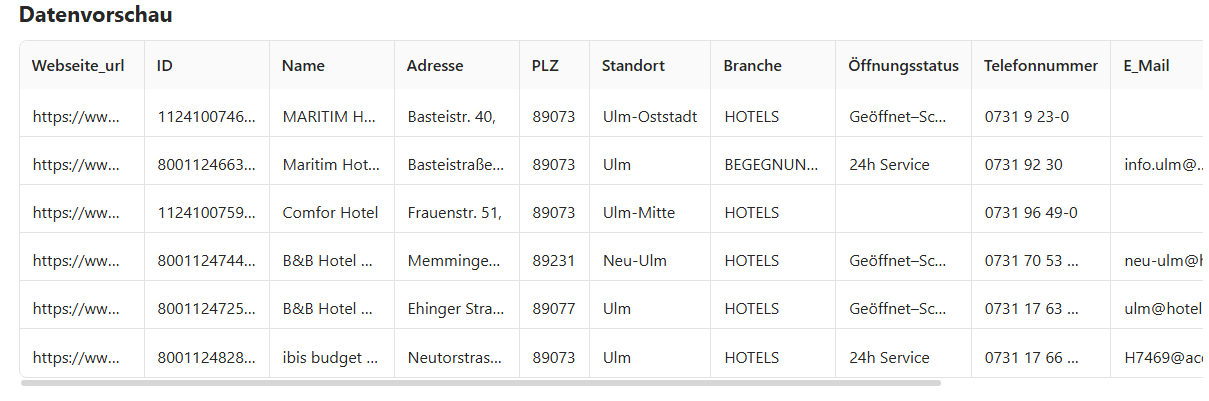Click the Name column header
The height and width of the screenshot is (401, 1209).
pyautogui.click(x=332, y=66)
